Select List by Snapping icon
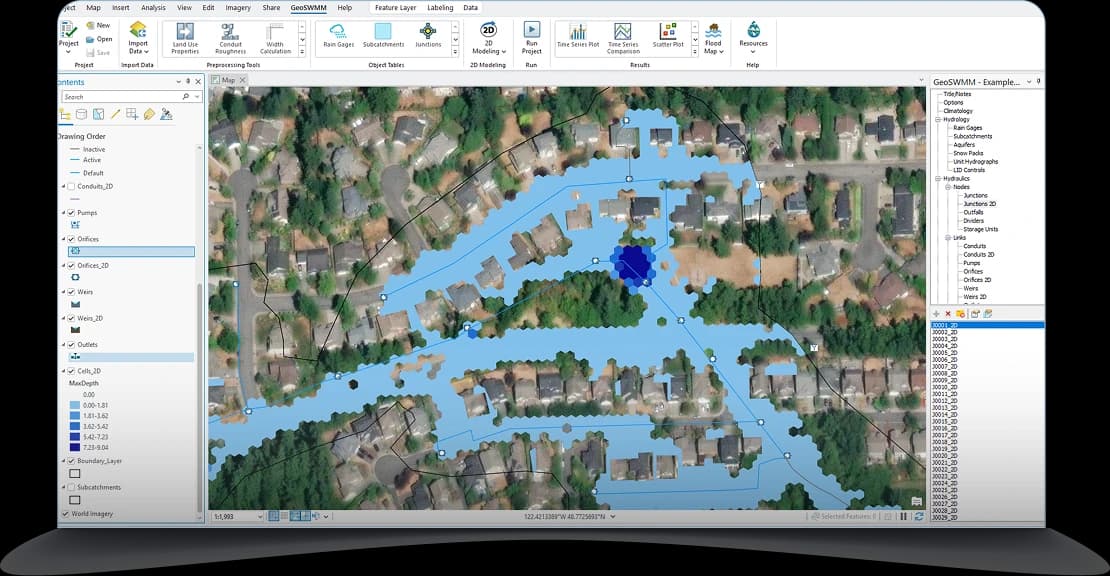 click(132, 115)
